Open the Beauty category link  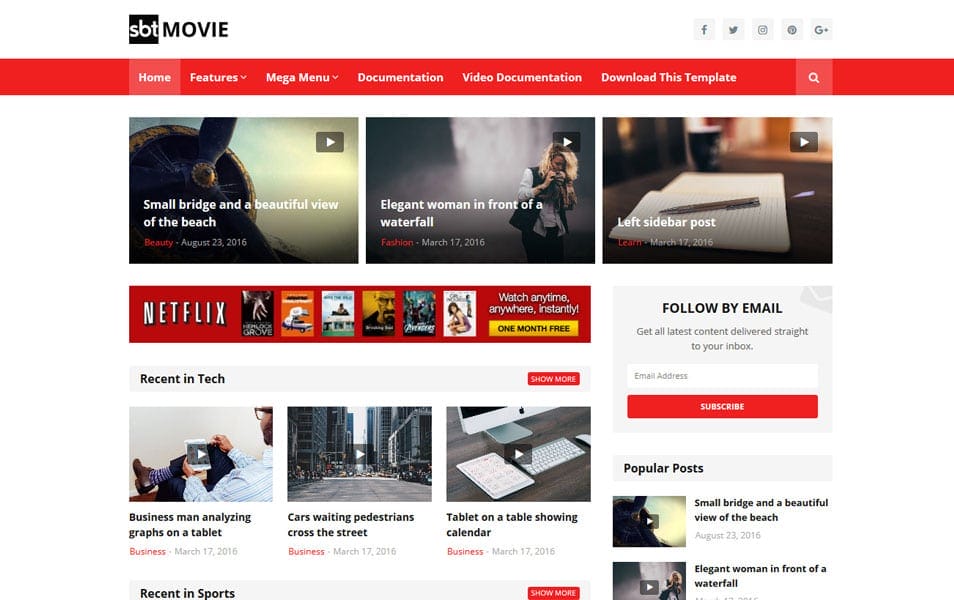pos(157,242)
